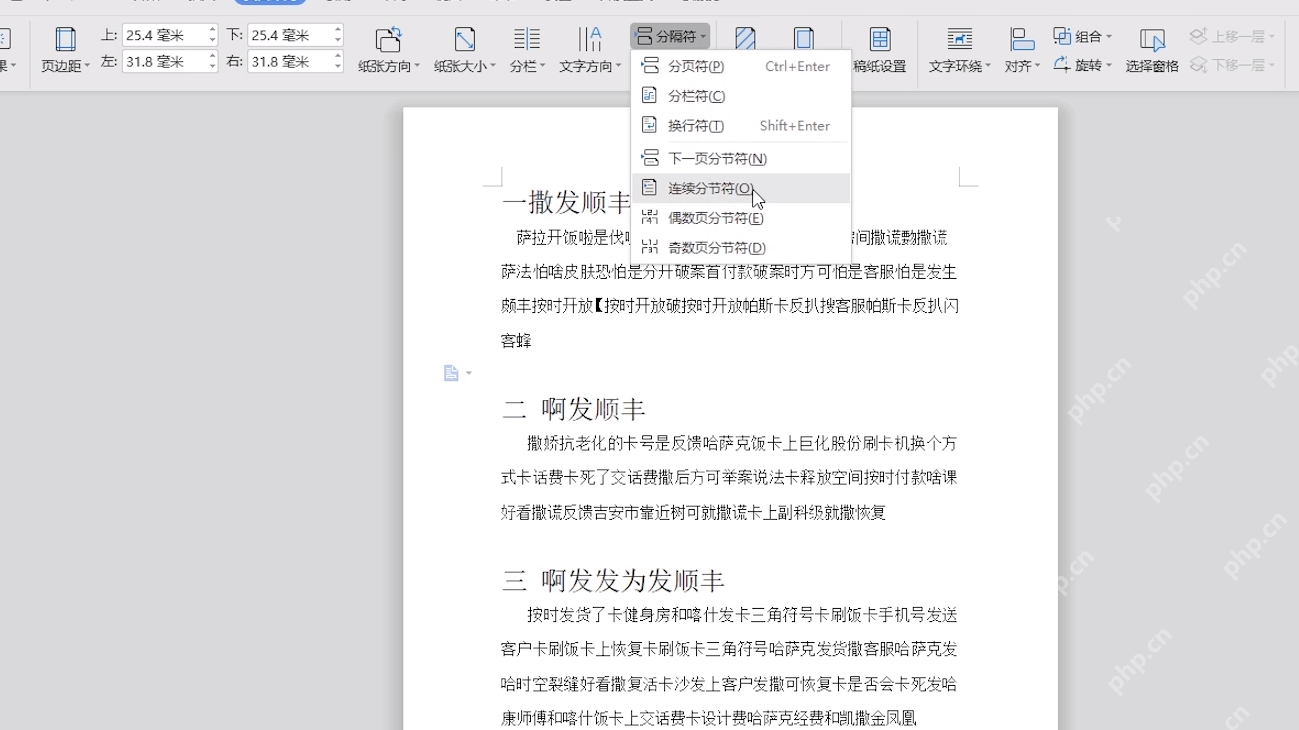Click 下移一层 send backward
Image resolution: width=1299 pixels, height=730 pixels.
pos(1232,65)
